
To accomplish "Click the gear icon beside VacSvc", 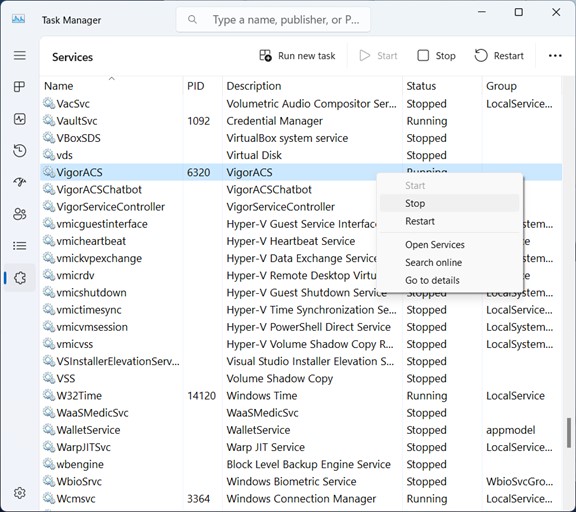I will (x=49, y=103).
